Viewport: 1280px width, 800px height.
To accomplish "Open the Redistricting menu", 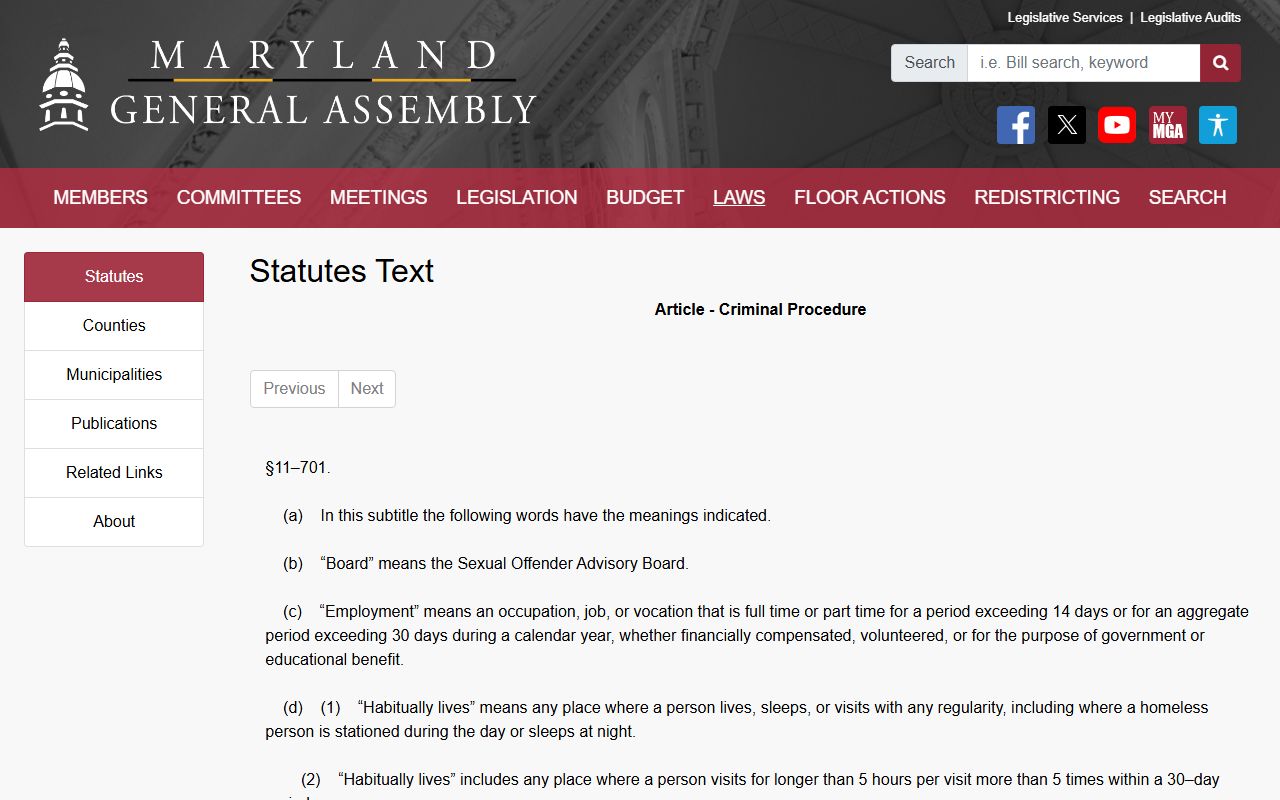I will (x=1047, y=198).
